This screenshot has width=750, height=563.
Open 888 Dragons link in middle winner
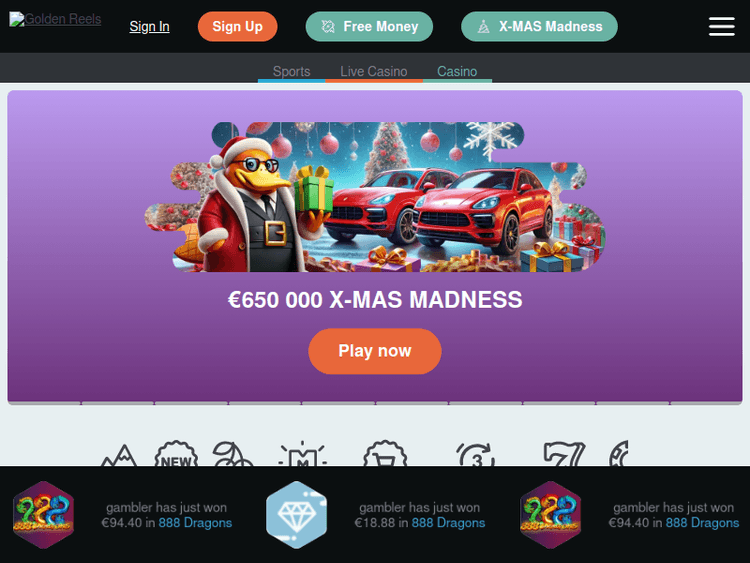[x=448, y=523]
